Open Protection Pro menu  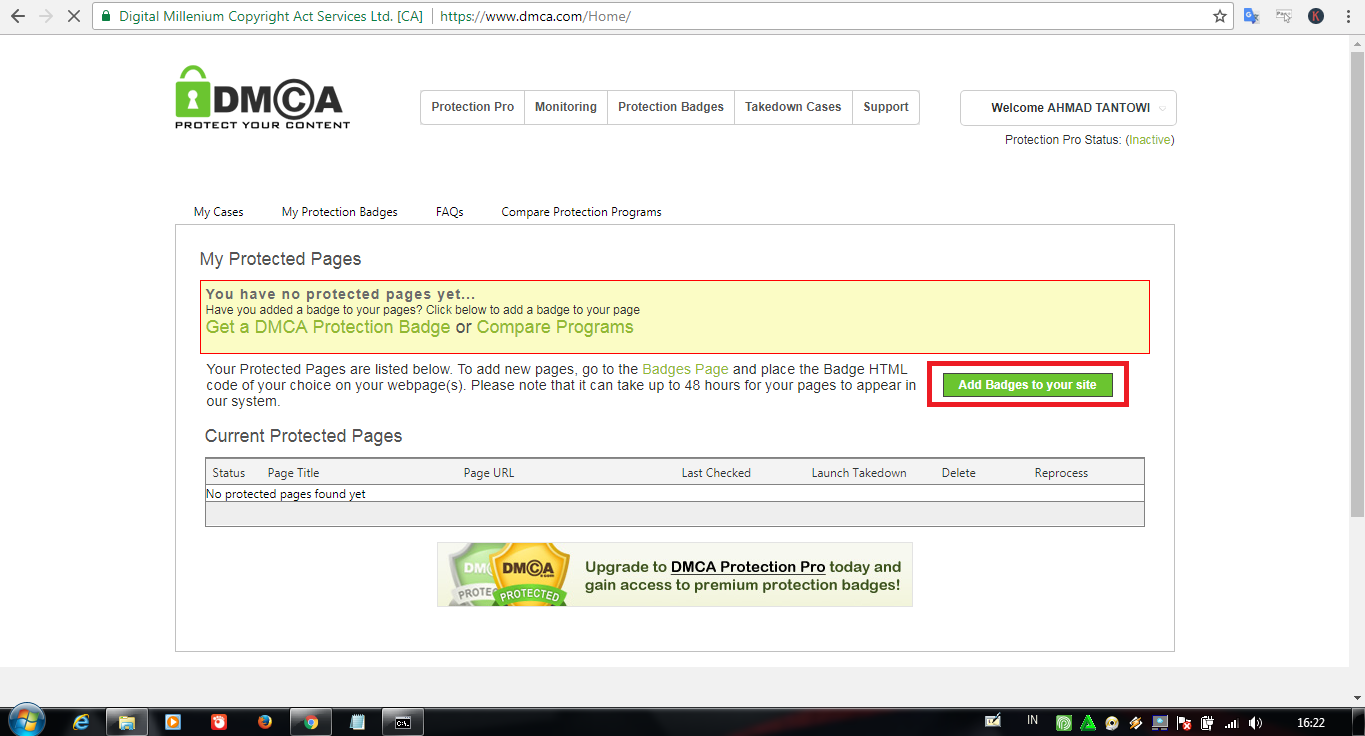473,107
